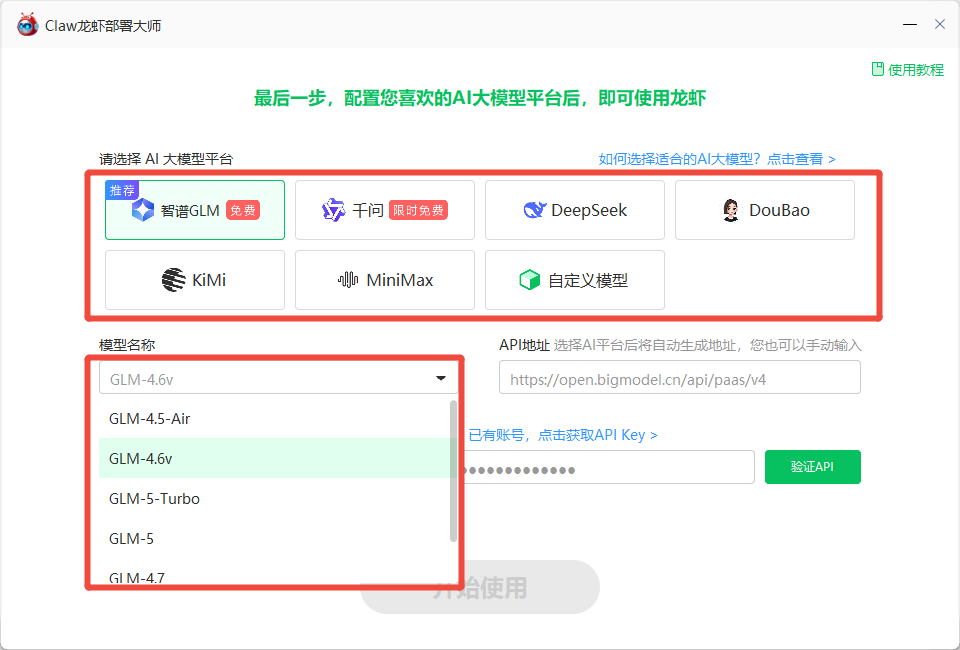Click the 开始使用 button

point(480,587)
